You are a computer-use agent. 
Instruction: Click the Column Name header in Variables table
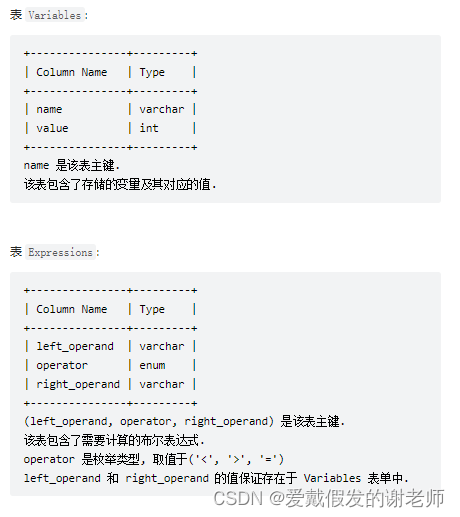[x=72, y=72]
